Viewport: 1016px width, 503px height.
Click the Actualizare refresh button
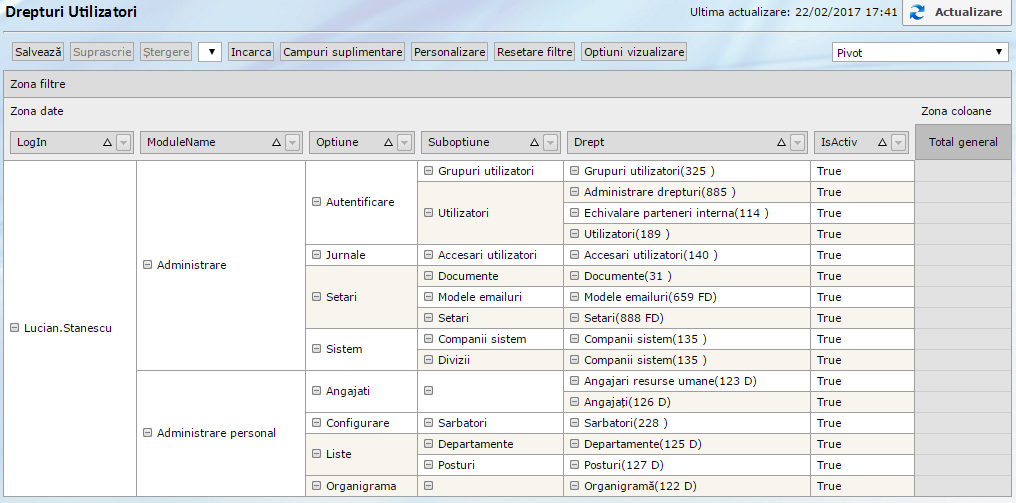[957, 13]
